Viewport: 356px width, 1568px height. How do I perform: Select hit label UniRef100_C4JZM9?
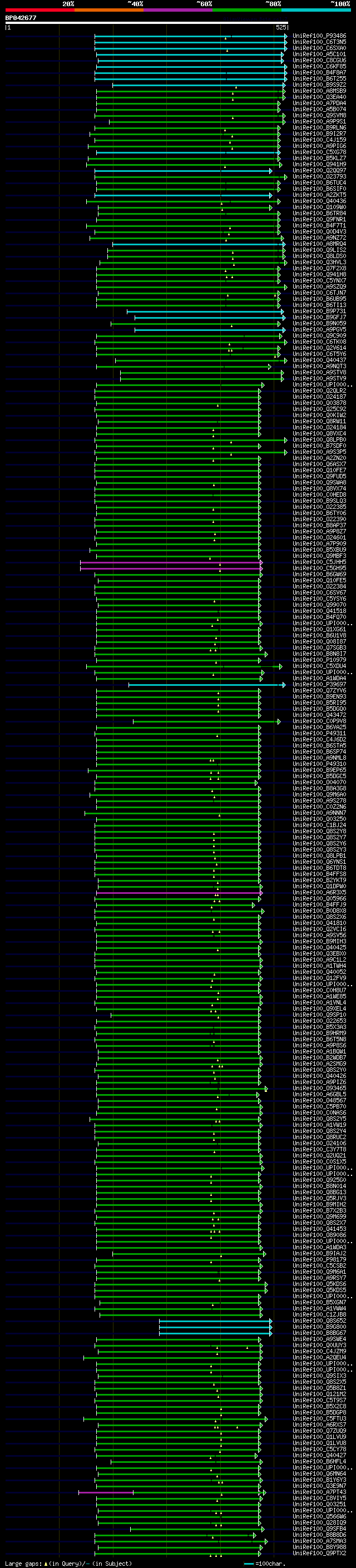319,1351
